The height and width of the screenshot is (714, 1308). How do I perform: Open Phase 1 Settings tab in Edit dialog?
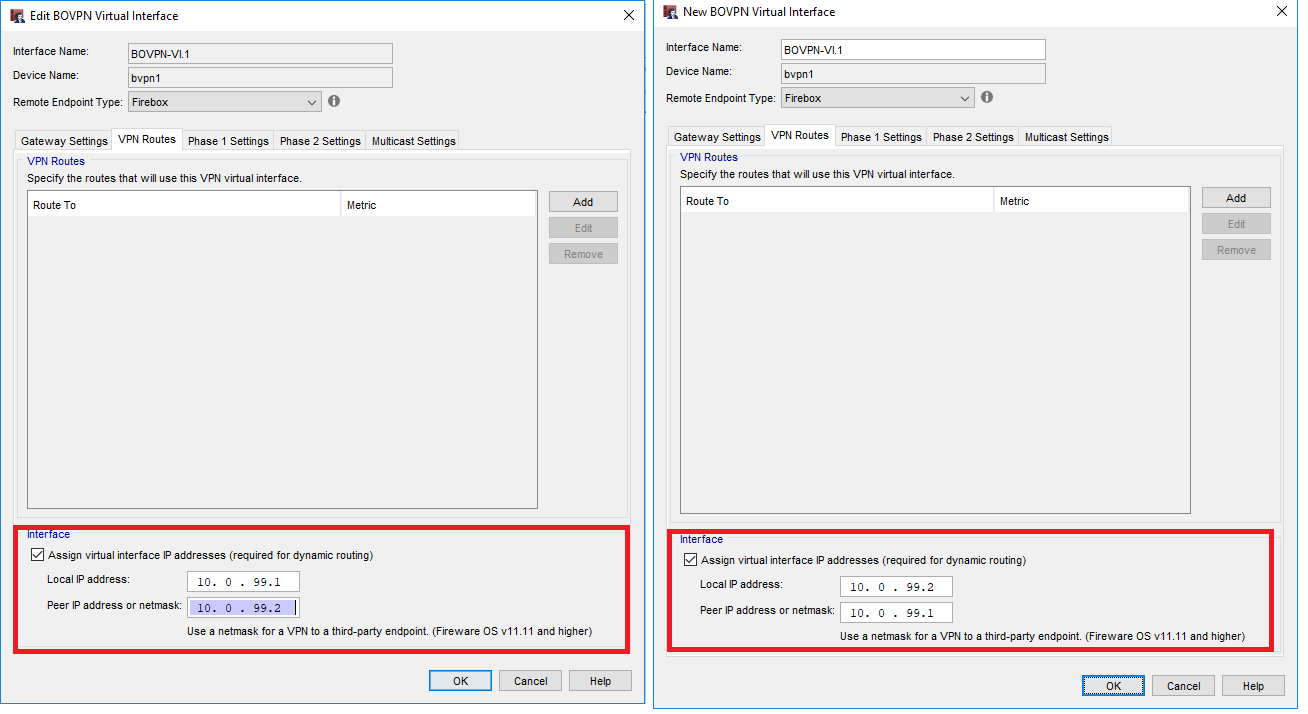(228, 141)
